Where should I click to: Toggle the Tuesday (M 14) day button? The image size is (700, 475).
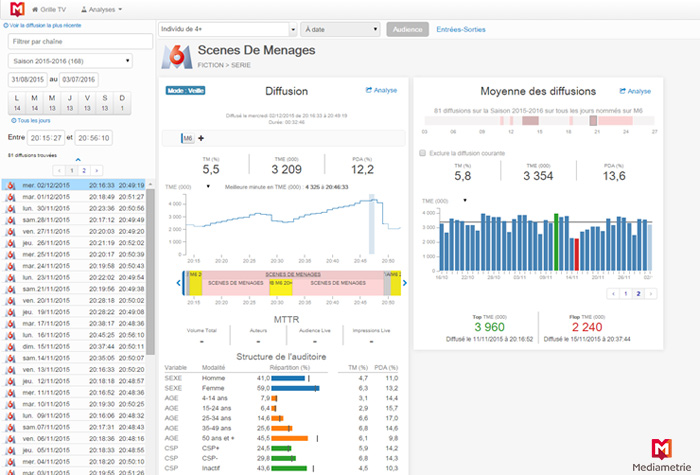(34, 103)
